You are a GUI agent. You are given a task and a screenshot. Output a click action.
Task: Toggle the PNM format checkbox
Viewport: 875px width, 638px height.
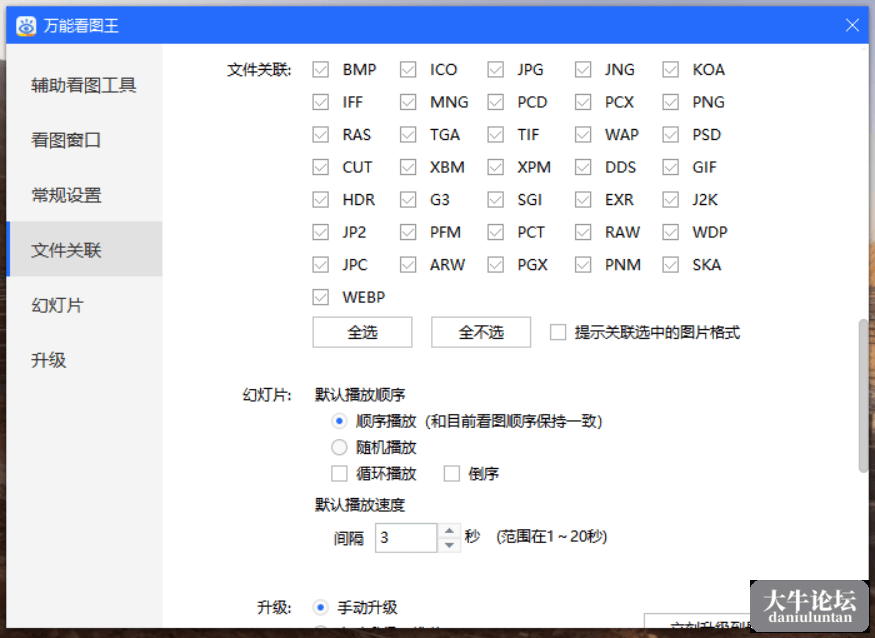pyautogui.click(x=583, y=264)
